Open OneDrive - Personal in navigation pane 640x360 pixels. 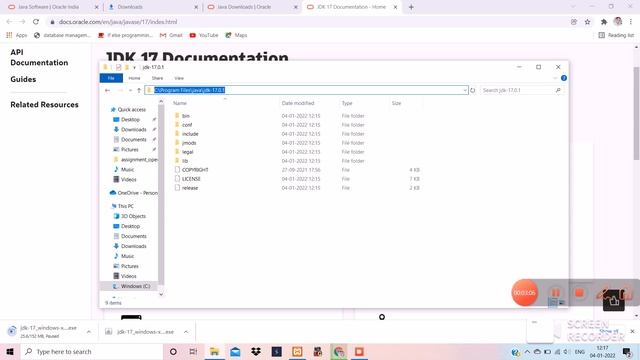(134, 193)
